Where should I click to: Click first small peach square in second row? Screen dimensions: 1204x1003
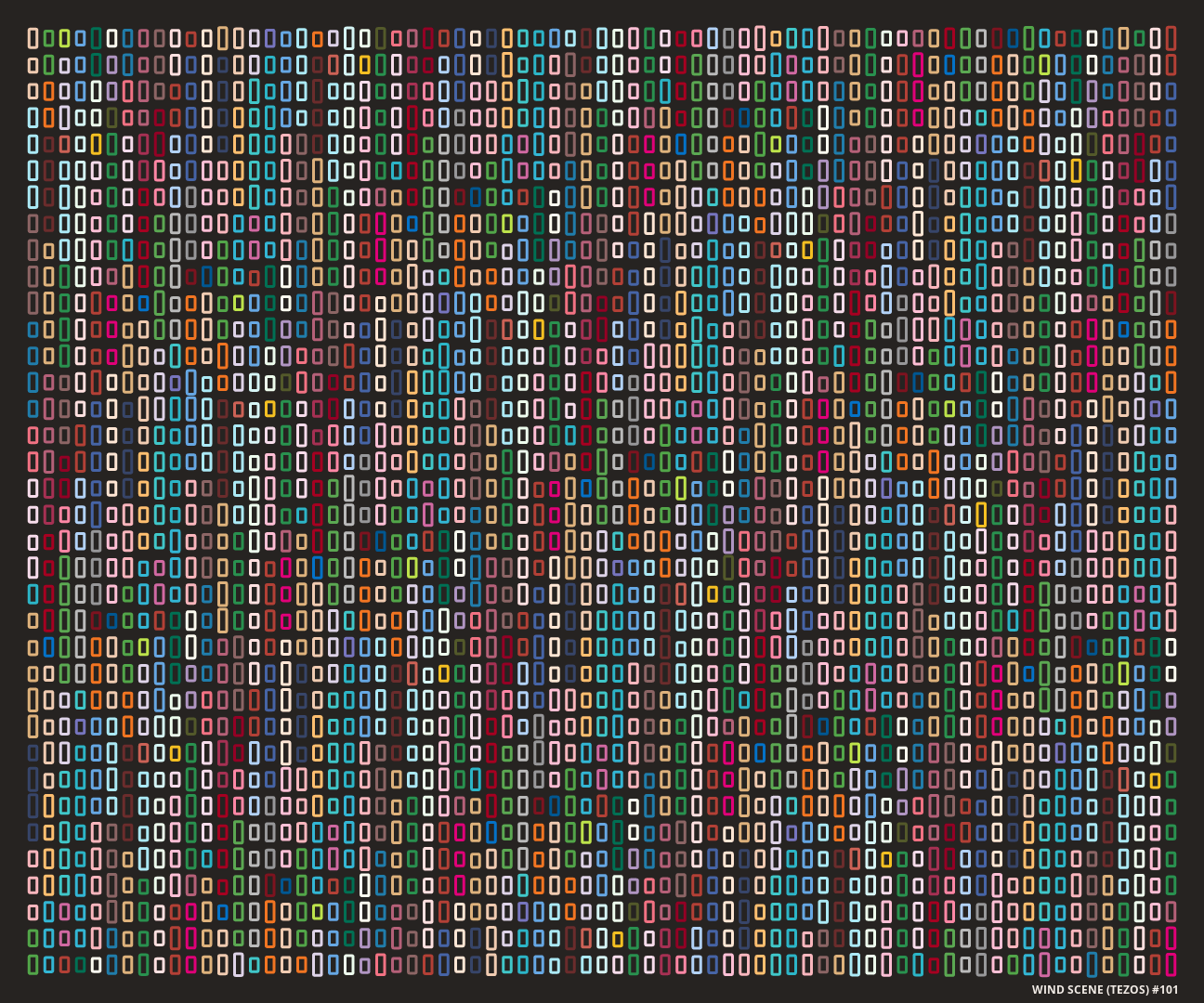[x=33, y=65]
